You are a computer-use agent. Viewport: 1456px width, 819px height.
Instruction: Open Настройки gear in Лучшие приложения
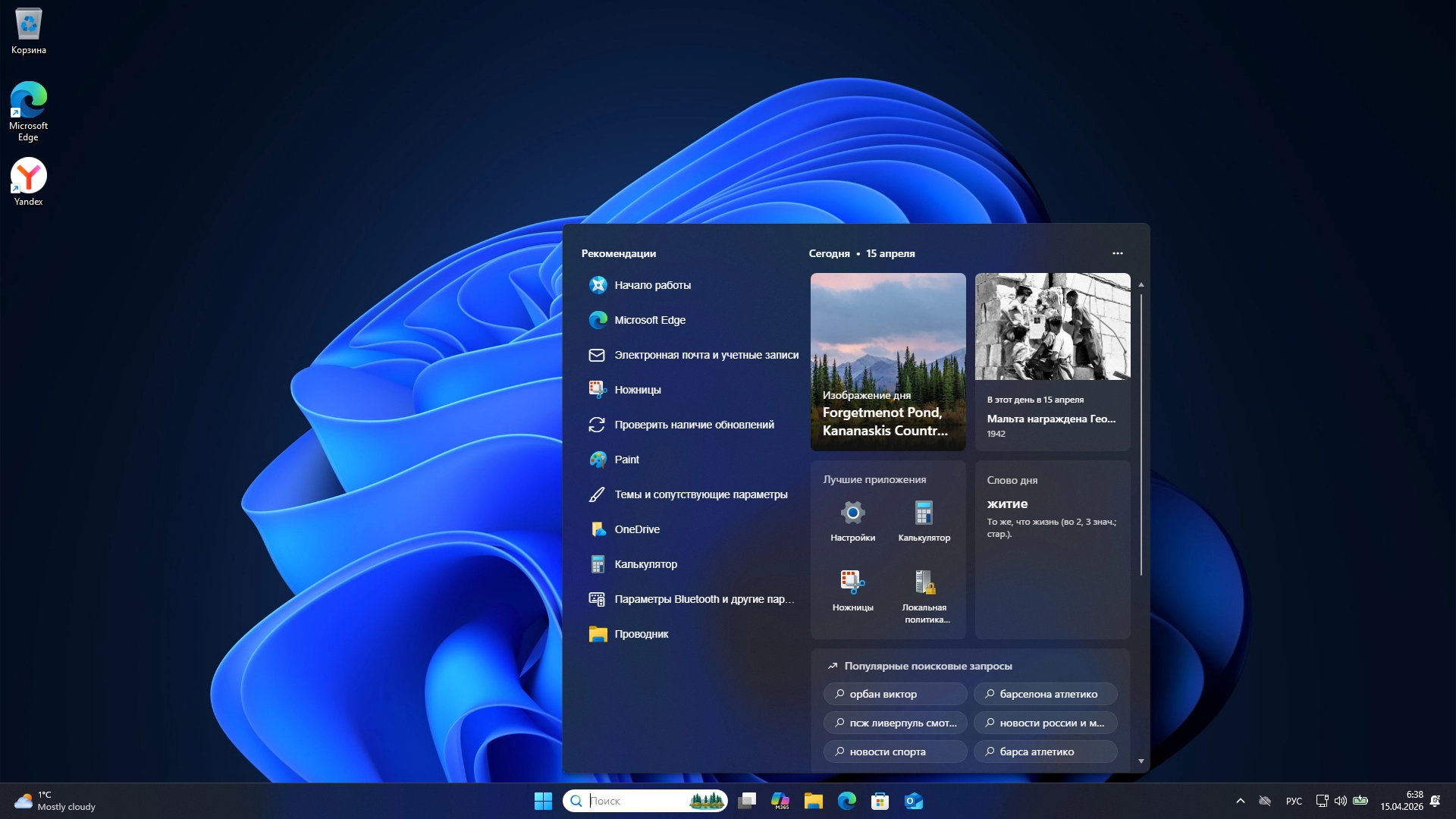coord(852,521)
